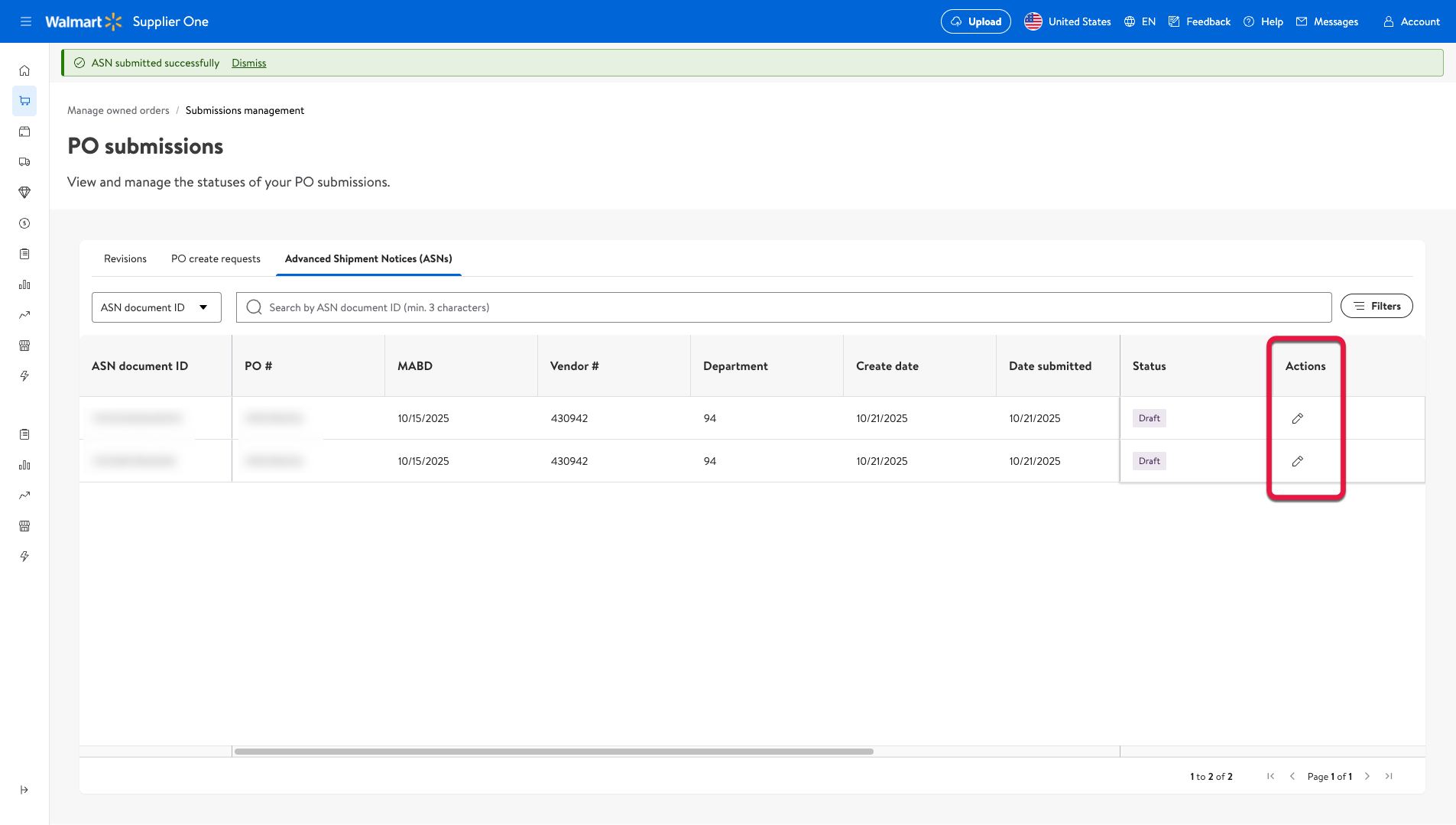This screenshot has height=825, width=1456.
Task: Edit the first draft ASN row
Action: [x=1297, y=418]
